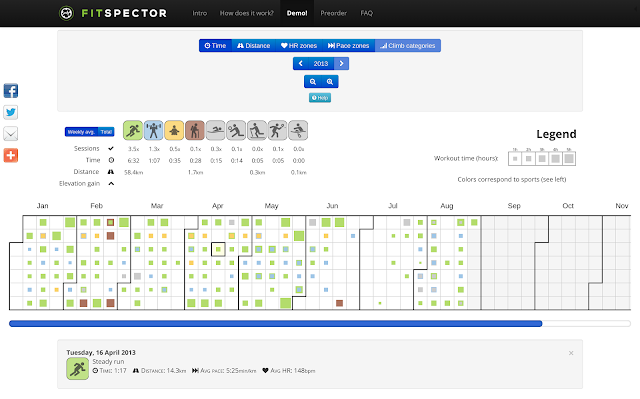The height and width of the screenshot is (399, 640).
Task: Close the workout details panel
Action: coord(571,353)
